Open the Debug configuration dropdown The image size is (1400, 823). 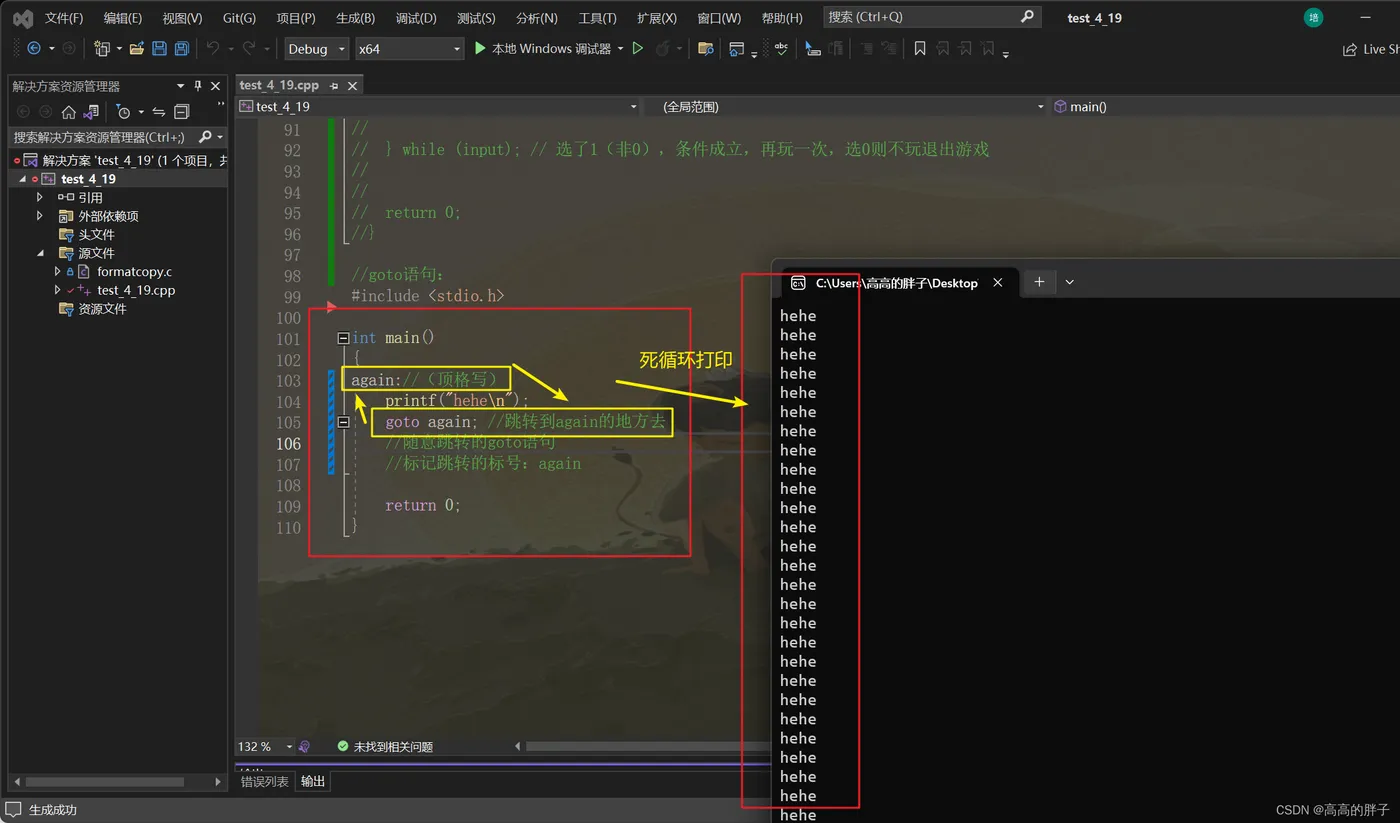pos(316,48)
